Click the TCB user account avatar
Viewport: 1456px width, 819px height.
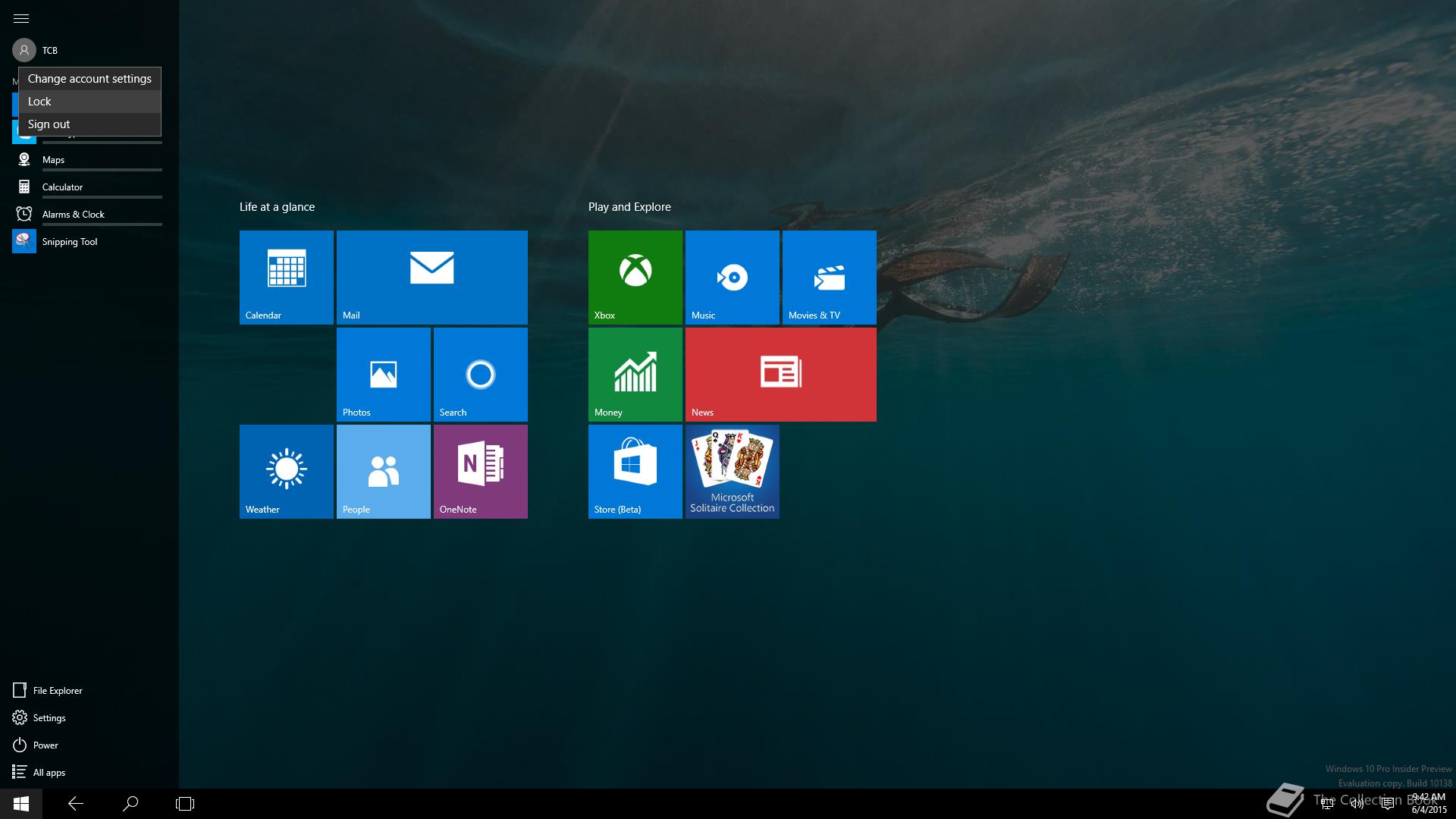pos(24,50)
